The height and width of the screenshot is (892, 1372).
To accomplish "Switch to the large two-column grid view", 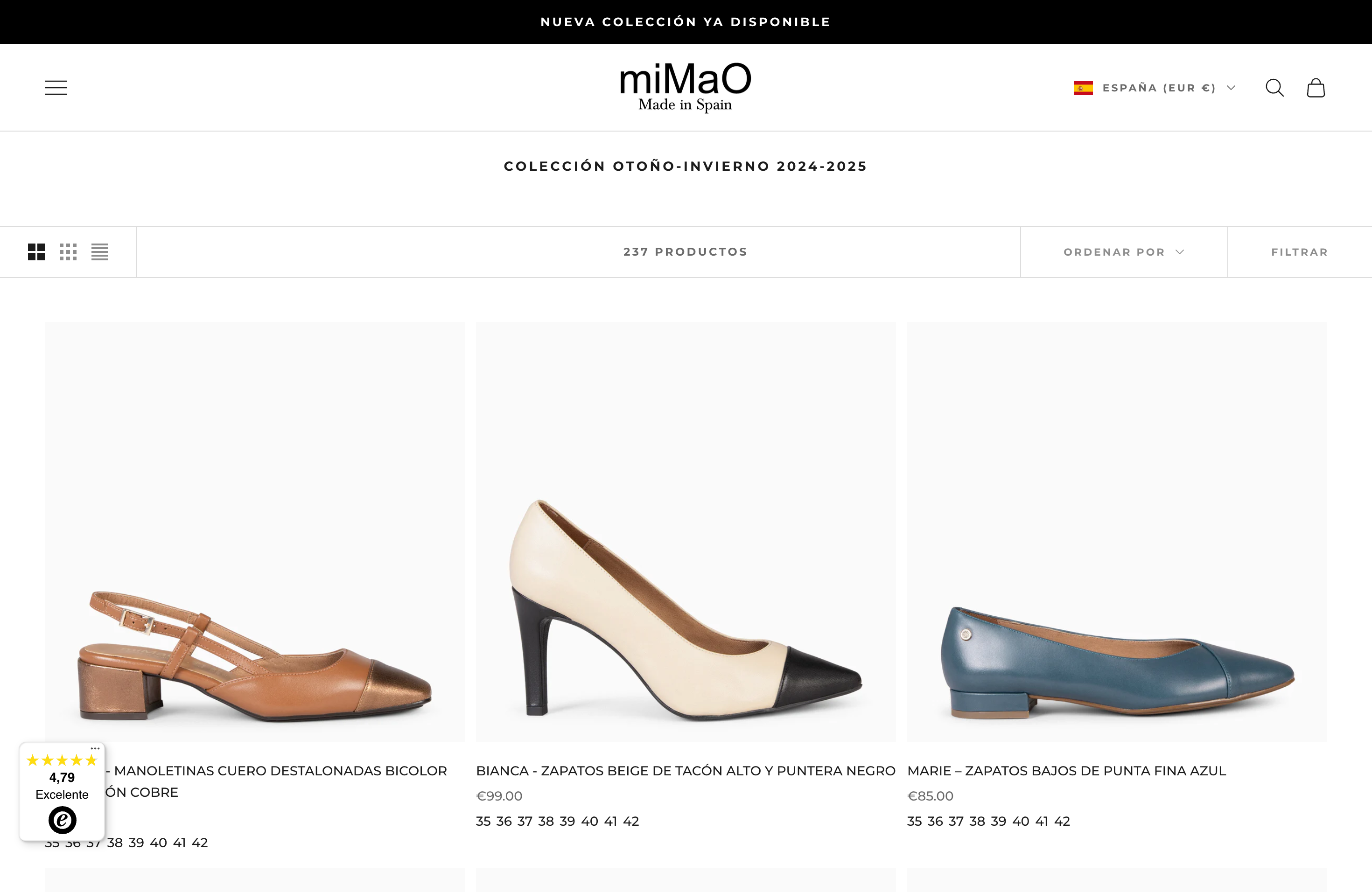I will [36, 252].
